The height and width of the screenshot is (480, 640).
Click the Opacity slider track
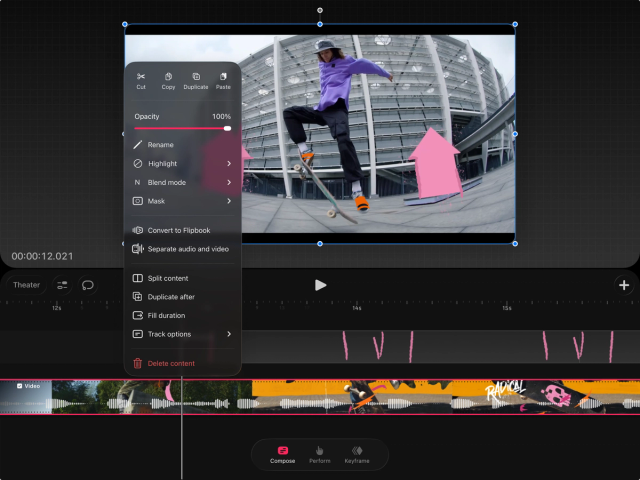point(182,128)
